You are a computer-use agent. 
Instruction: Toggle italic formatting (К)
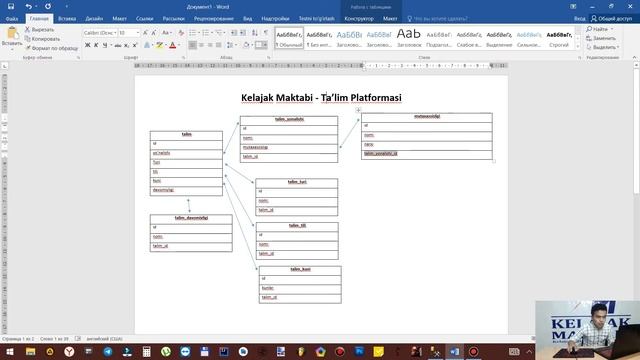click(x=96, y=45)
